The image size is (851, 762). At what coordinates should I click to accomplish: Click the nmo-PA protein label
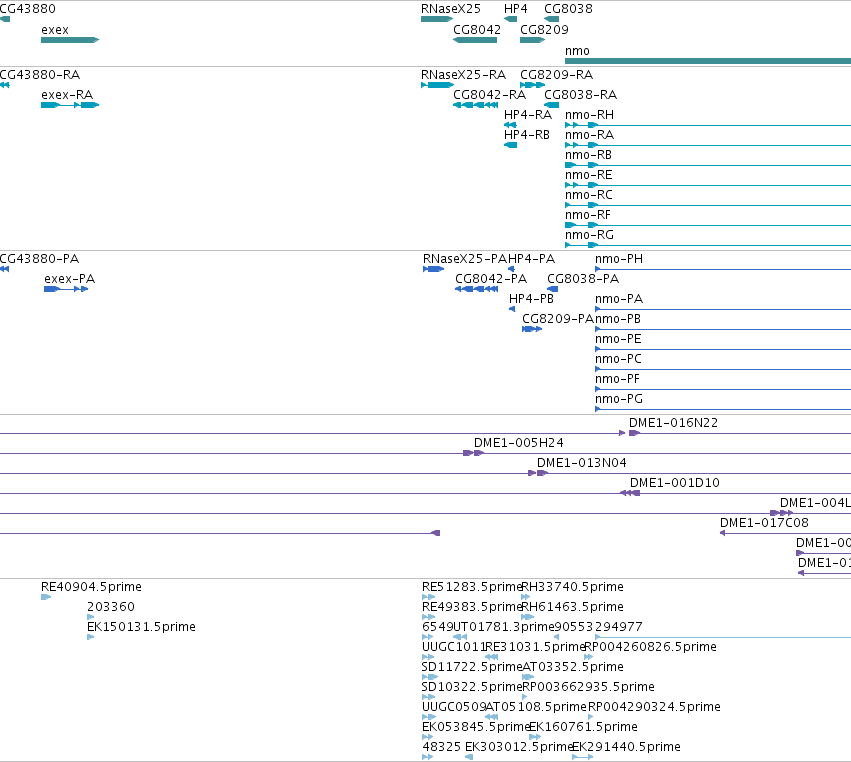click(x=619, y=299)
